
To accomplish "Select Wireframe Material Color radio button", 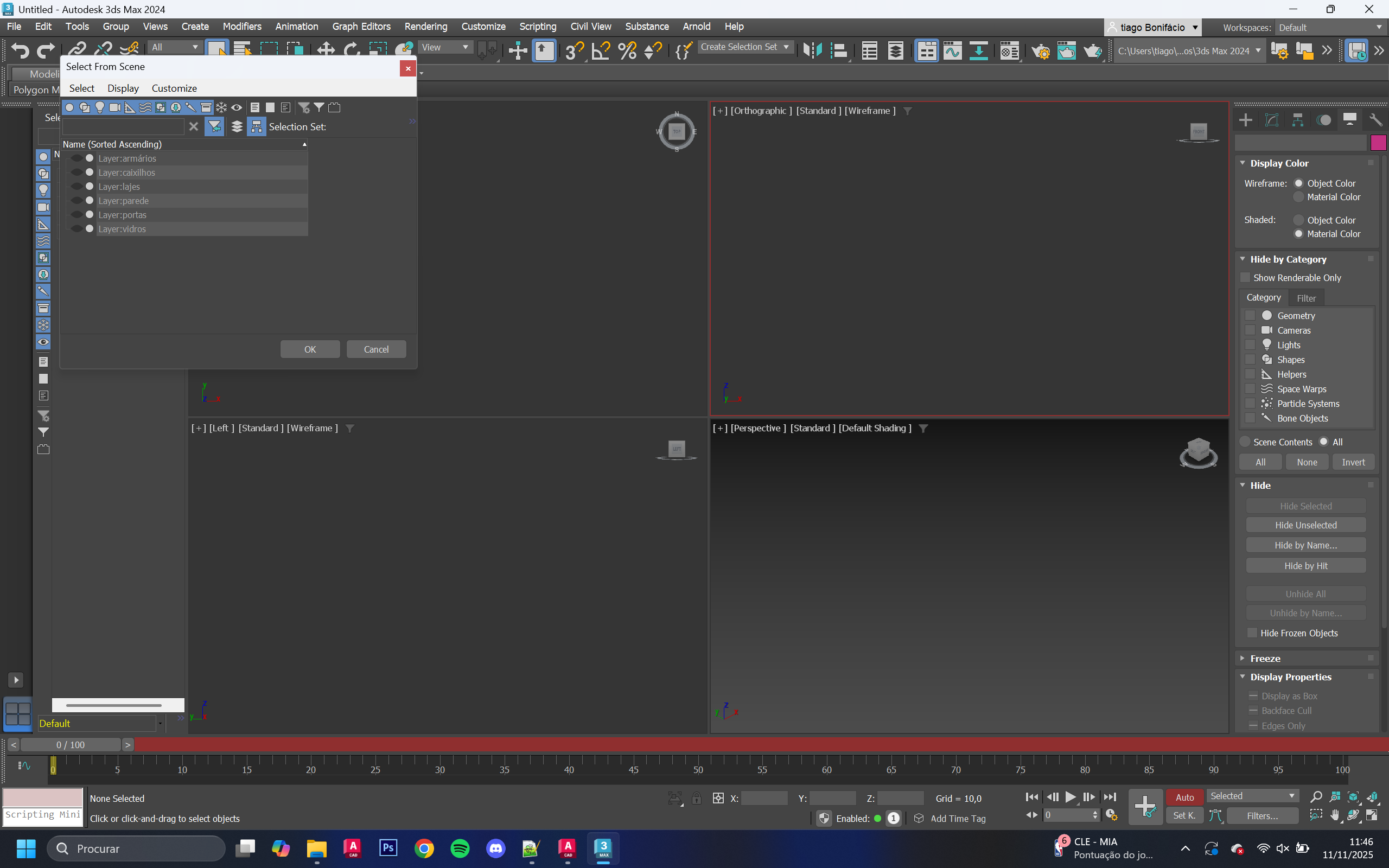I will click(x=1298, y=197).
